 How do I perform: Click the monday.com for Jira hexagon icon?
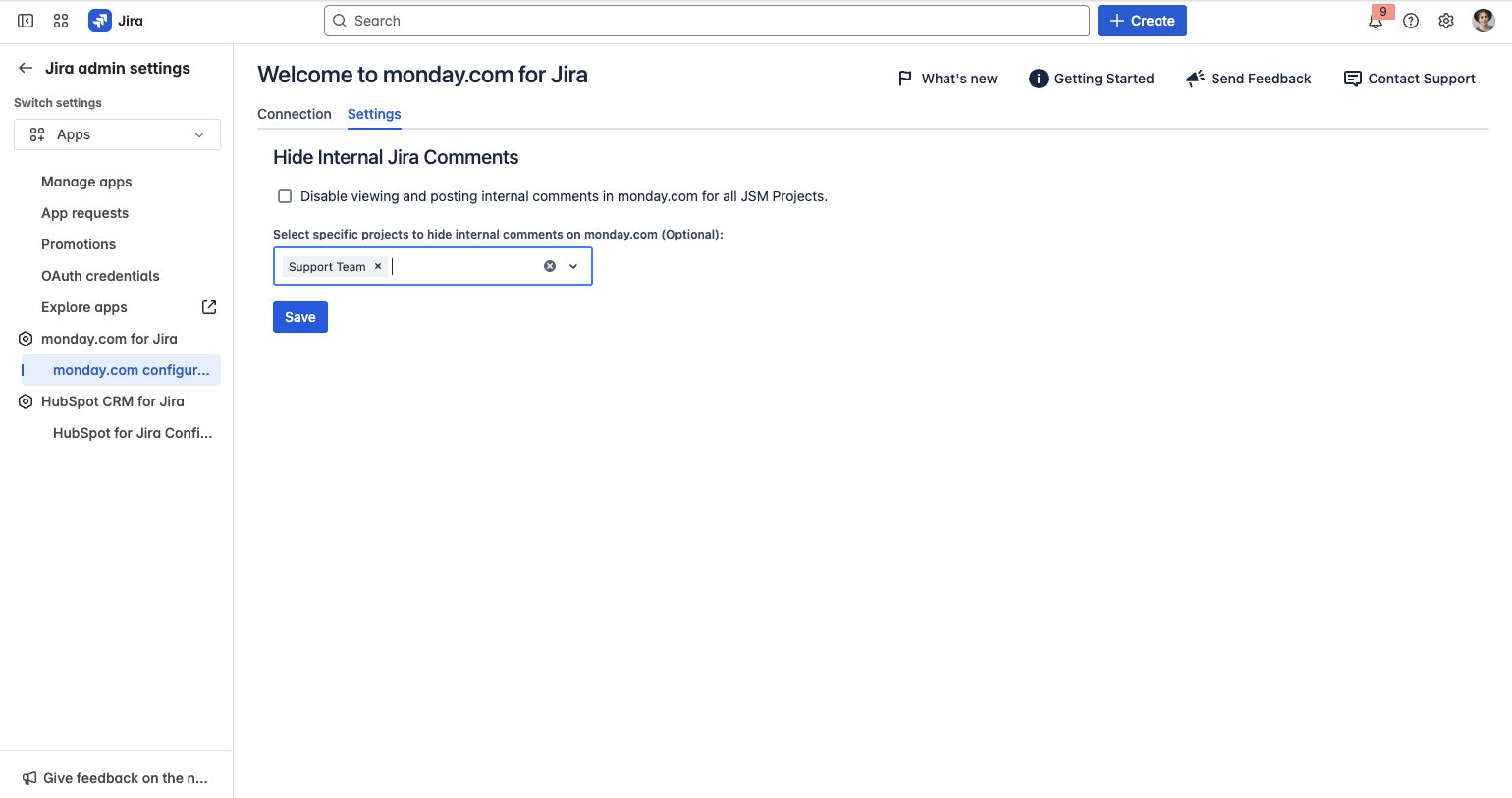click(26, 339)
